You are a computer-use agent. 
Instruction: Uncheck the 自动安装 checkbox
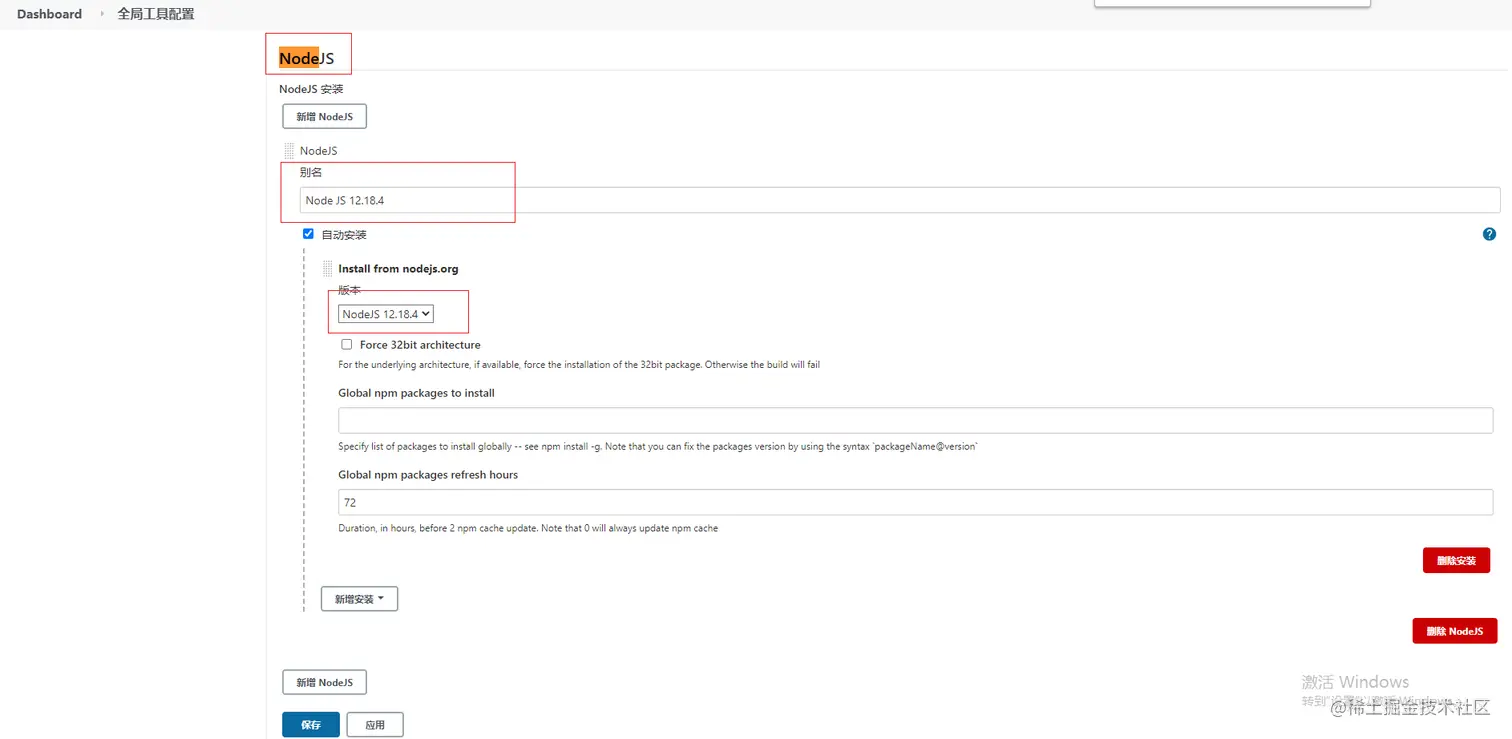308,234
